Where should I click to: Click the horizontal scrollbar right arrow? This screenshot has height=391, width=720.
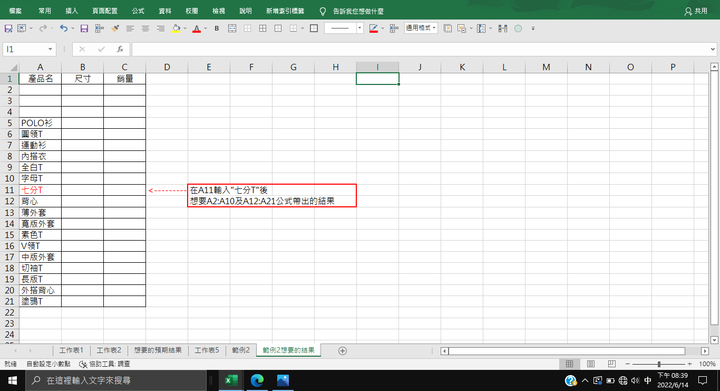[x=705, y=351]
